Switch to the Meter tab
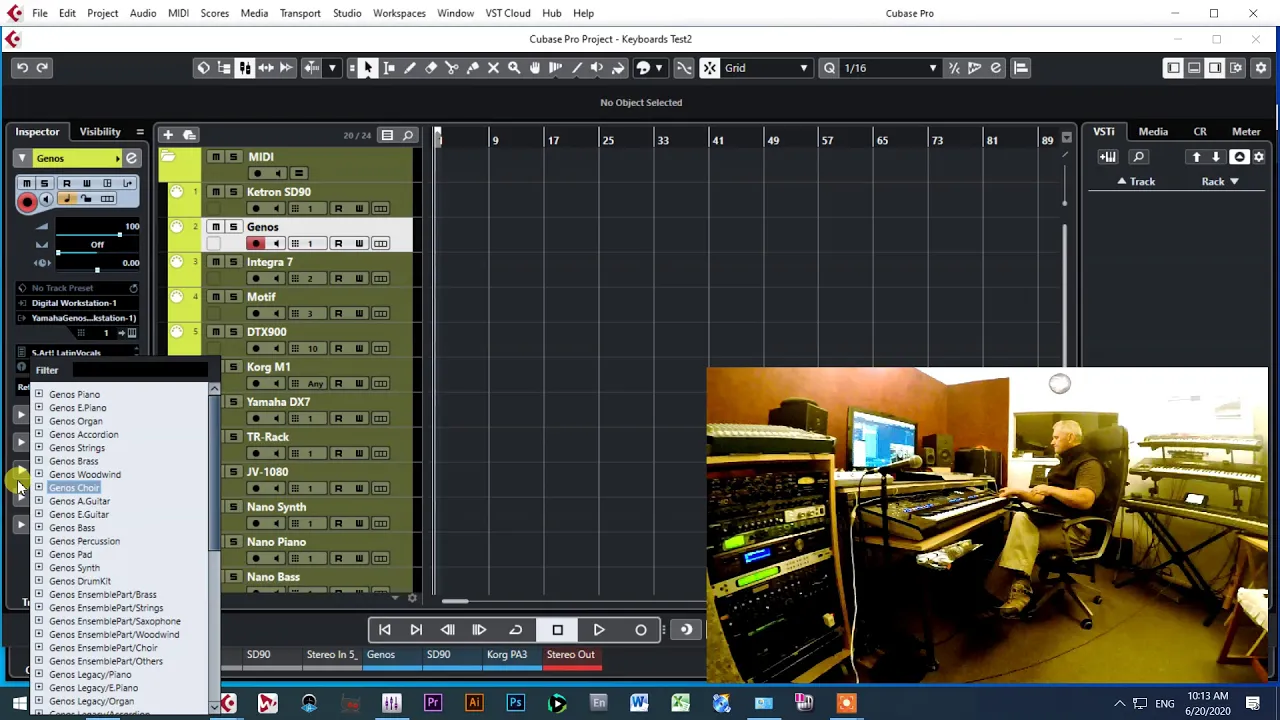Viewport: 1280px width, 720px height. click(x=1246, y=132)
